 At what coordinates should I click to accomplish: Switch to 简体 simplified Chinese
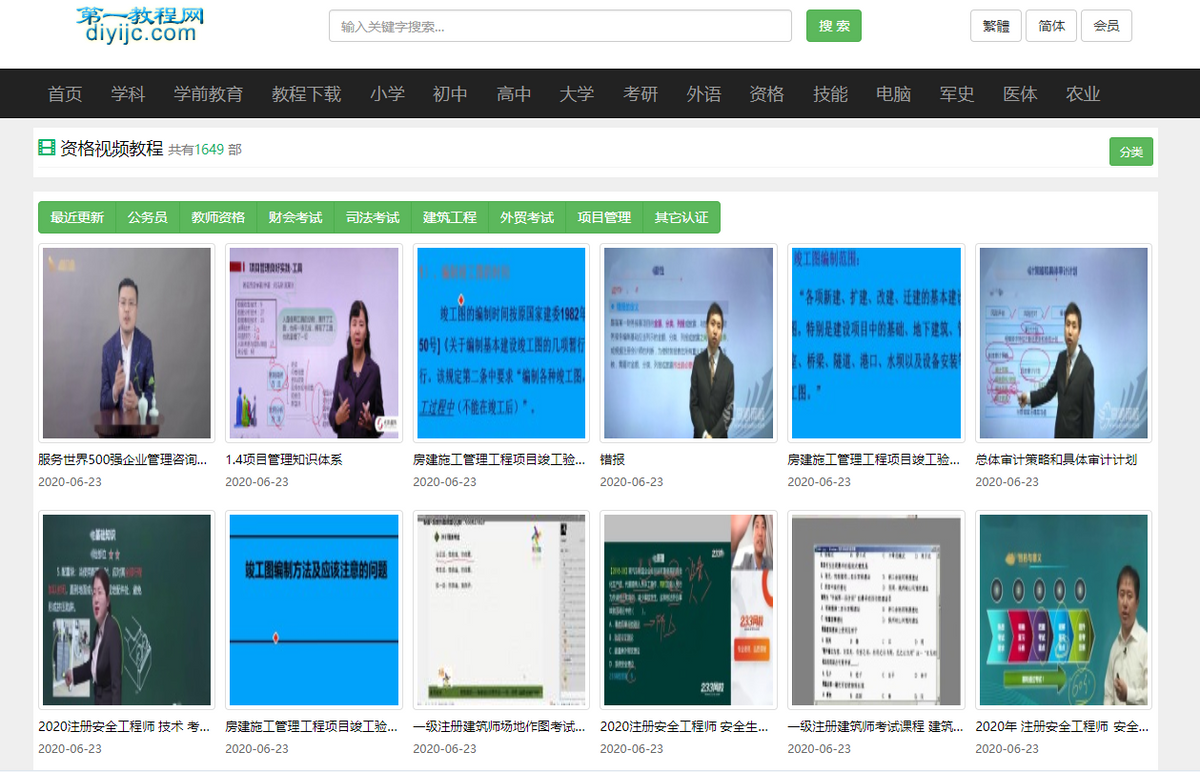click(1051, 26)
